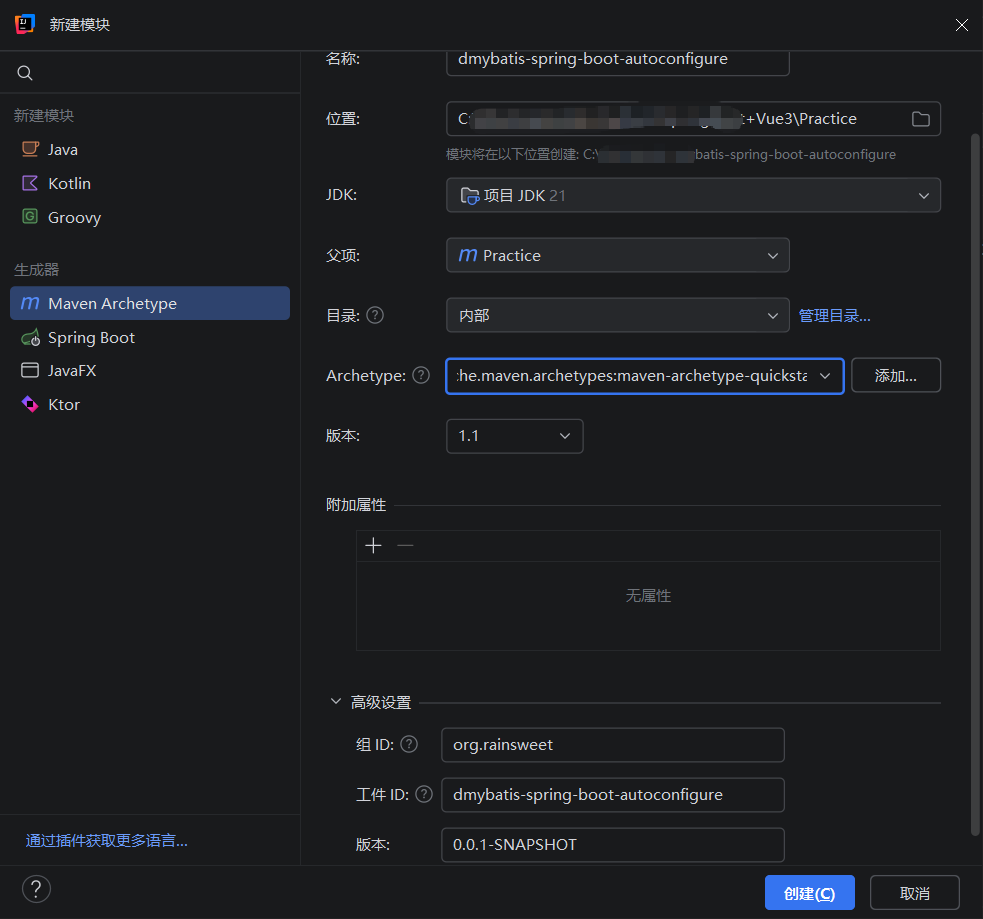Select the Java module type
This screenshot has height=919, width=983.
pos(150,150)
